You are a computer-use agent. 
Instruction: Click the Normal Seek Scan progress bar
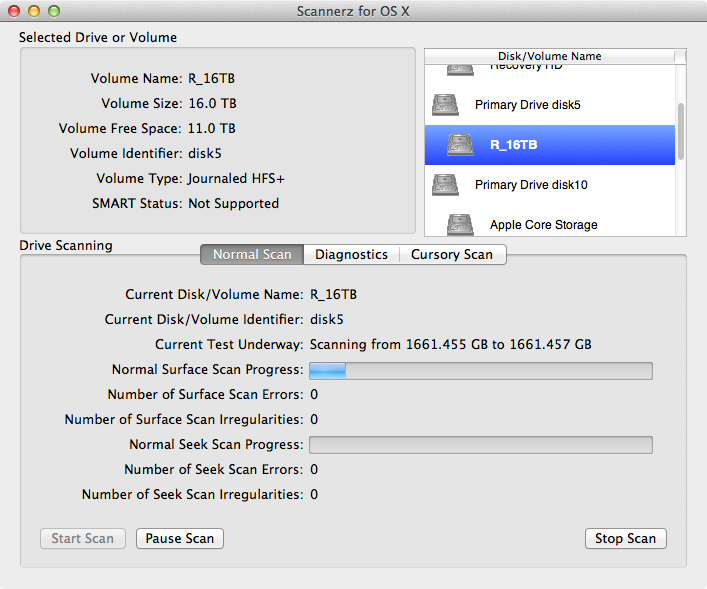(481, 445)
